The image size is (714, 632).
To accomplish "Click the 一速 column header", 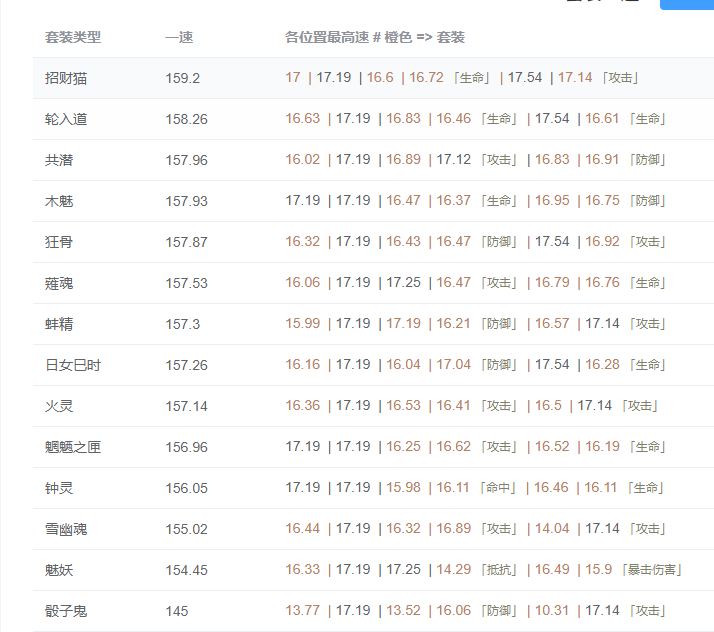I will (179, 37).
